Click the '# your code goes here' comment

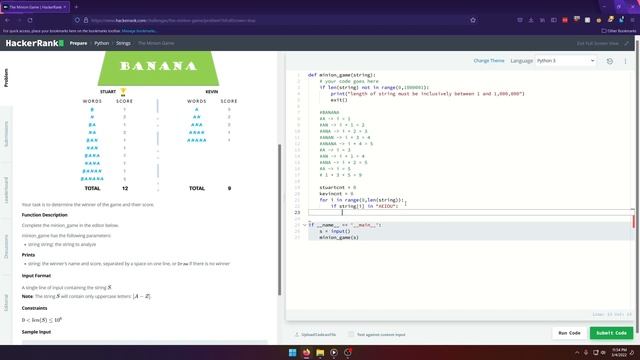(x=349, y=81)
